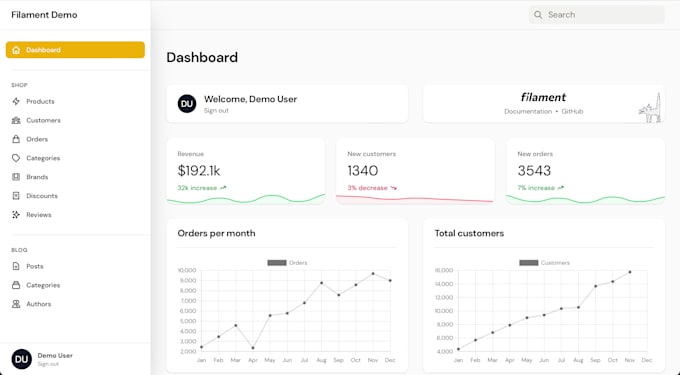Click the 3% decrease text

[x=367, y=188]
